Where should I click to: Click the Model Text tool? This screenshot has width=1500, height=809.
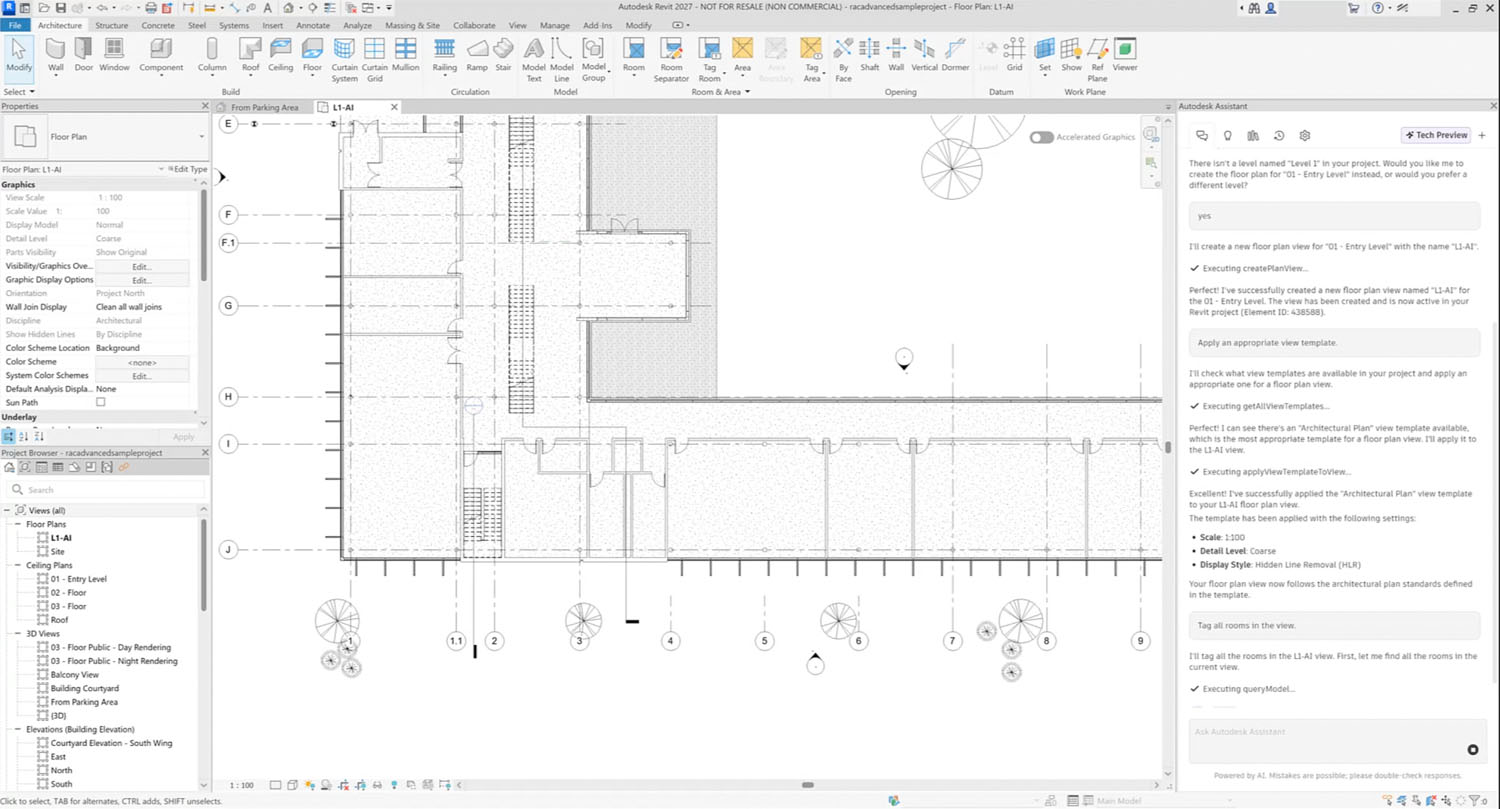534,60
